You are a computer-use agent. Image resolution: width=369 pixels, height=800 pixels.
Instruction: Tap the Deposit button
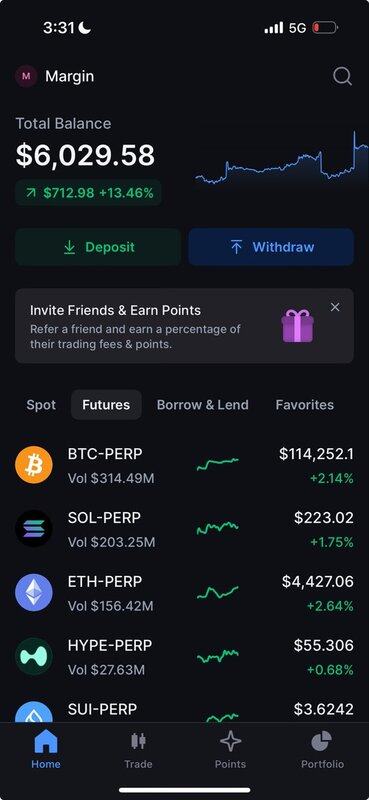click(x=98, y=247)
